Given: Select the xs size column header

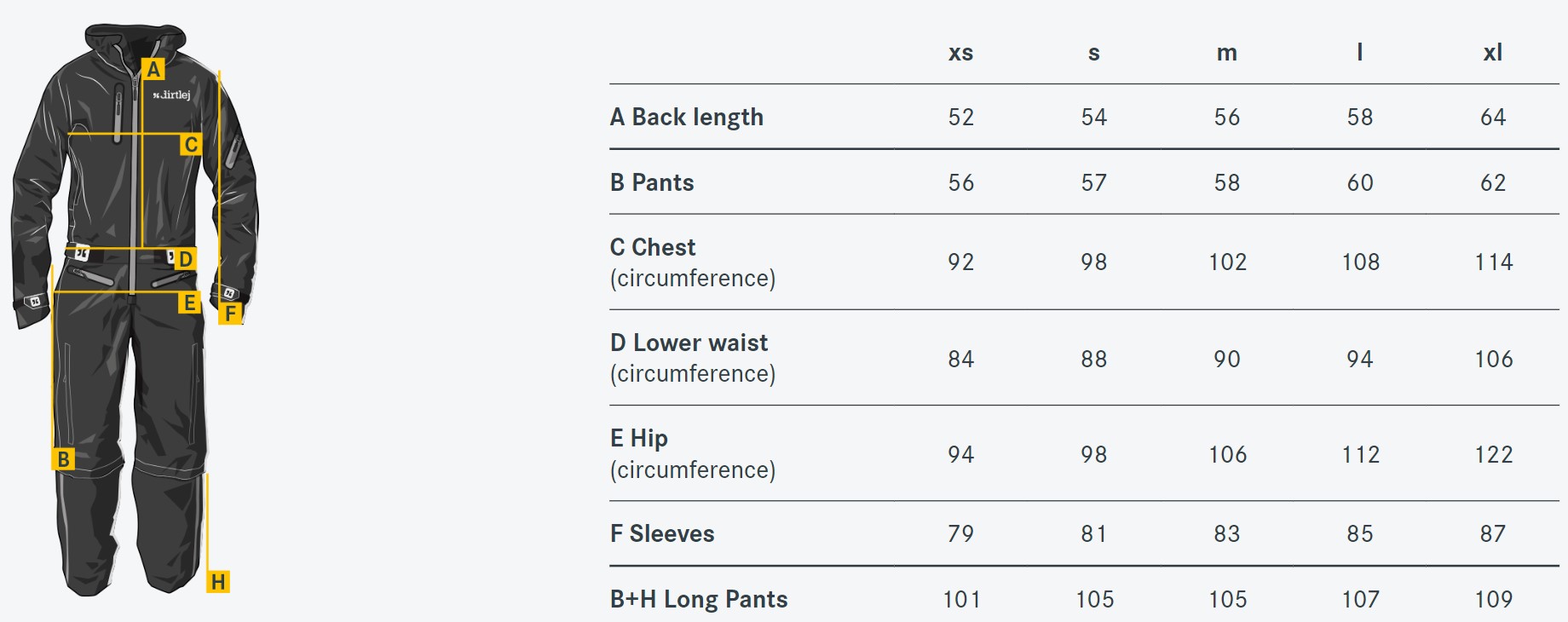Looking at the screenshot, I should coord(960,53).
